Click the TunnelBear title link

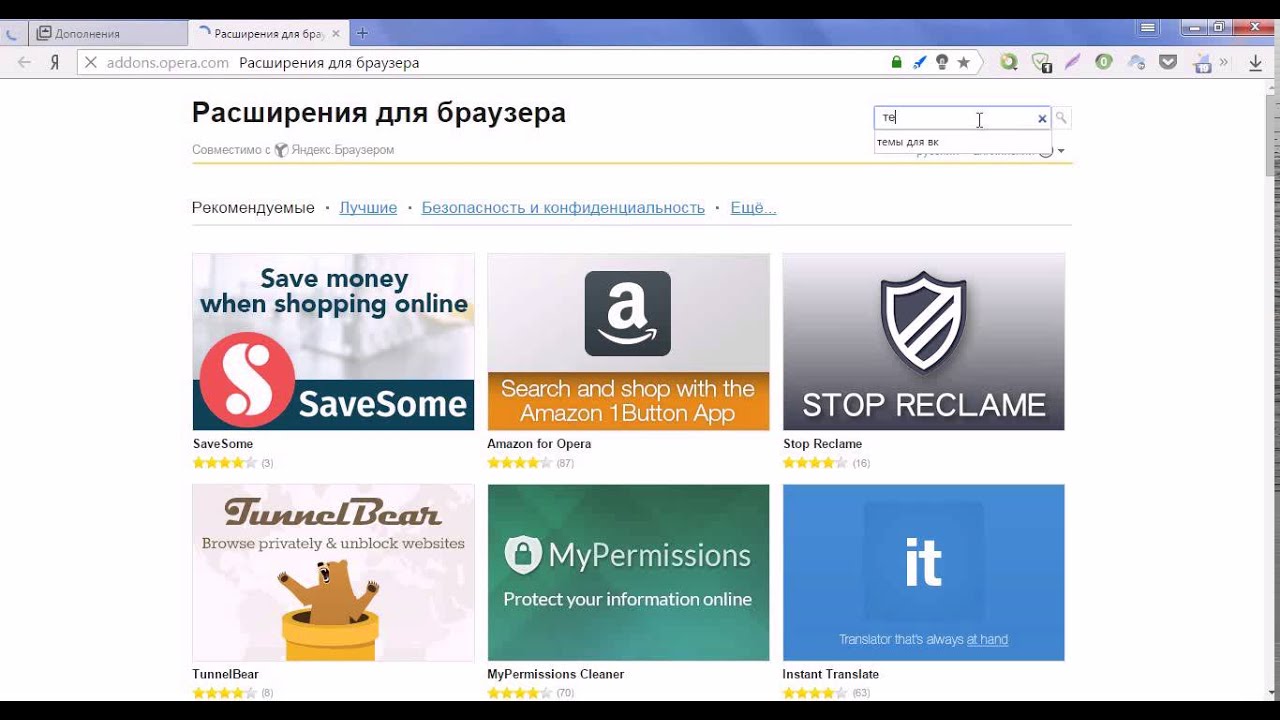[x=225, y=674]
